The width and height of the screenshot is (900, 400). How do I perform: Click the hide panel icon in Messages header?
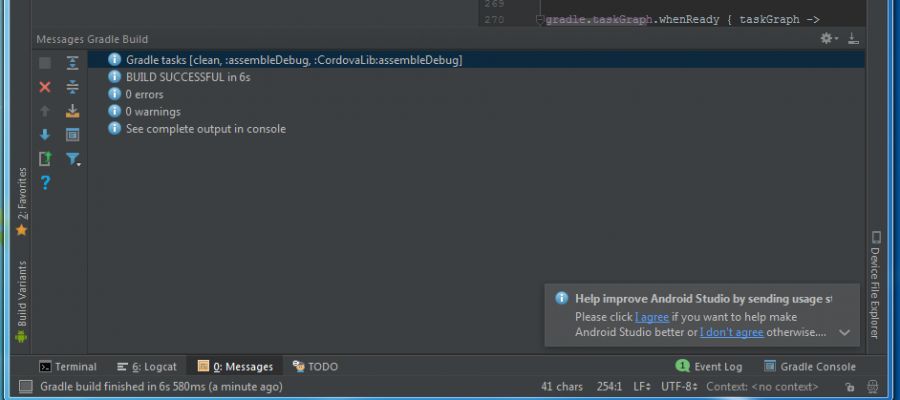(853, 39)
